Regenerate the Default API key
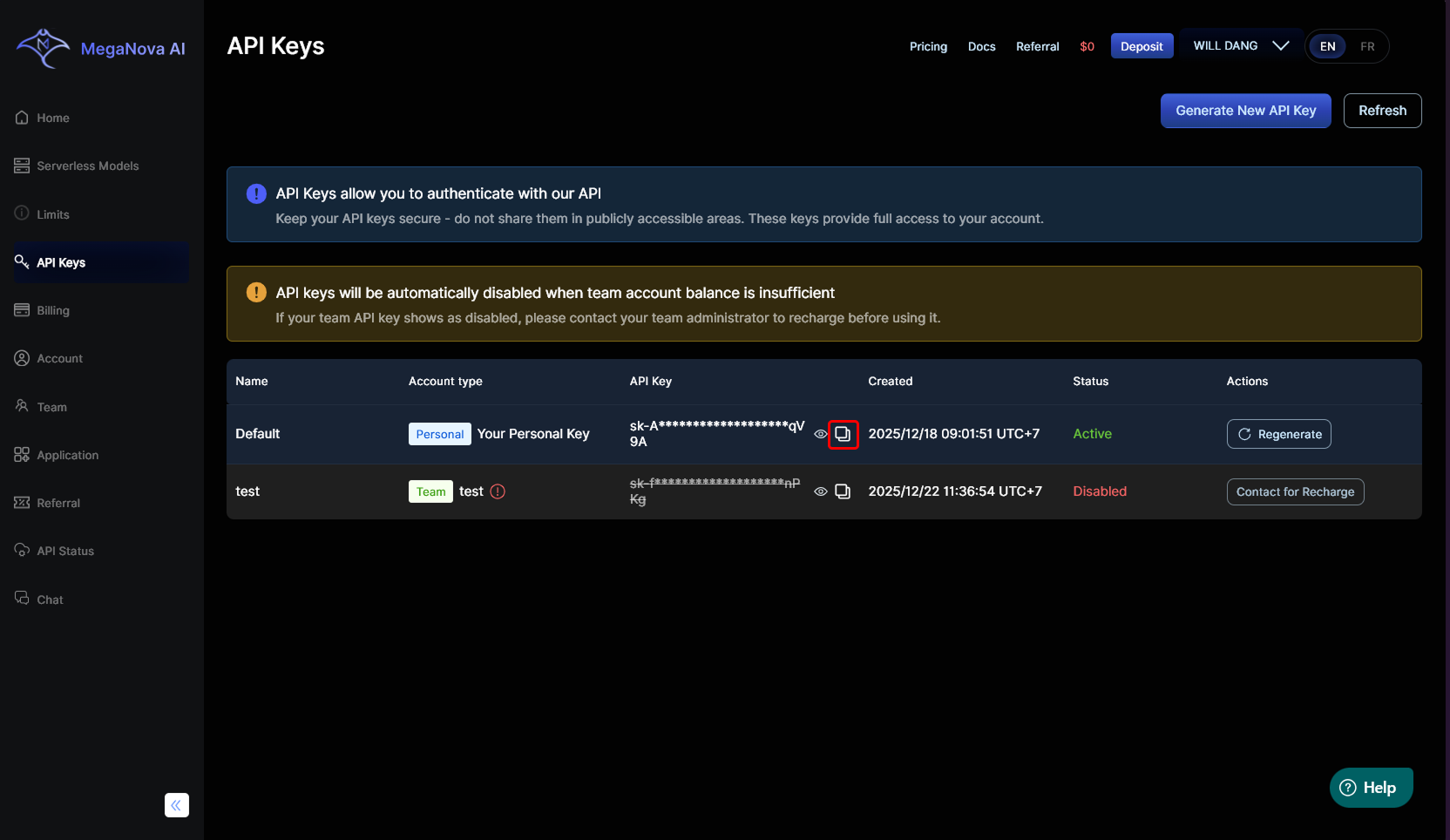This screenshot has height=840, width=1450. tap(1278, 434)
